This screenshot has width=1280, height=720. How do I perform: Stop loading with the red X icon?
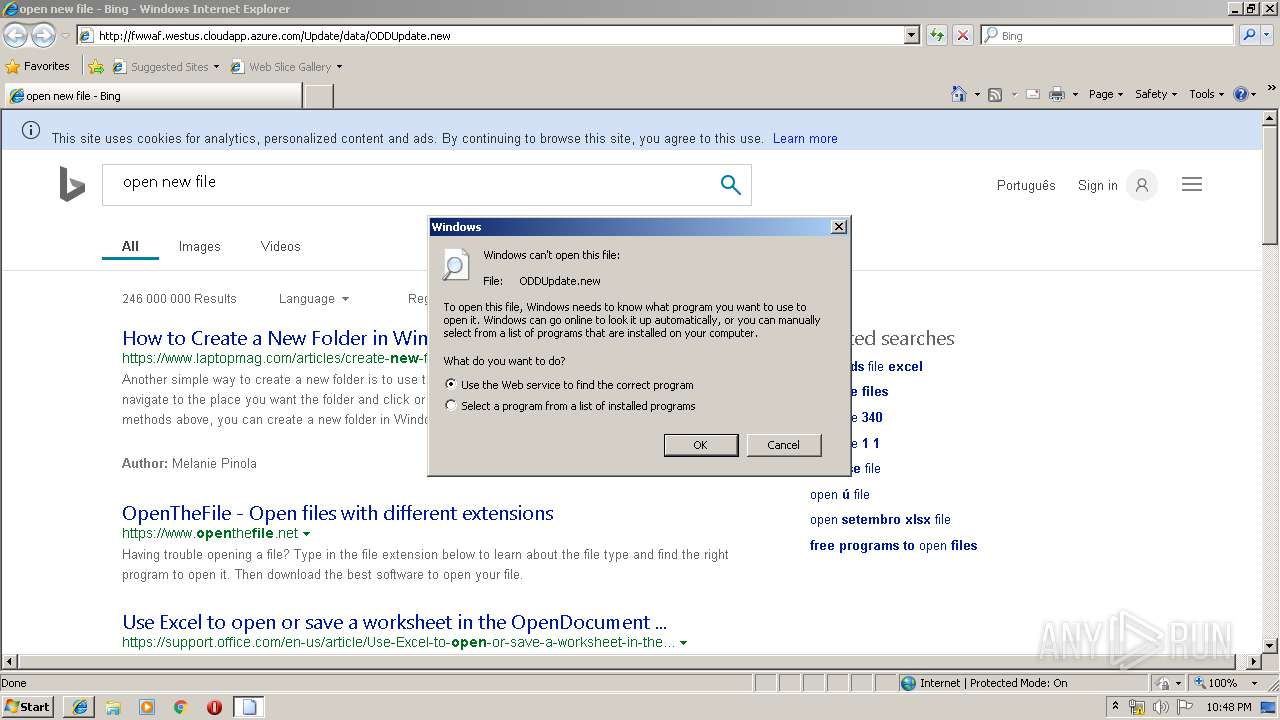tap(962, 35)
